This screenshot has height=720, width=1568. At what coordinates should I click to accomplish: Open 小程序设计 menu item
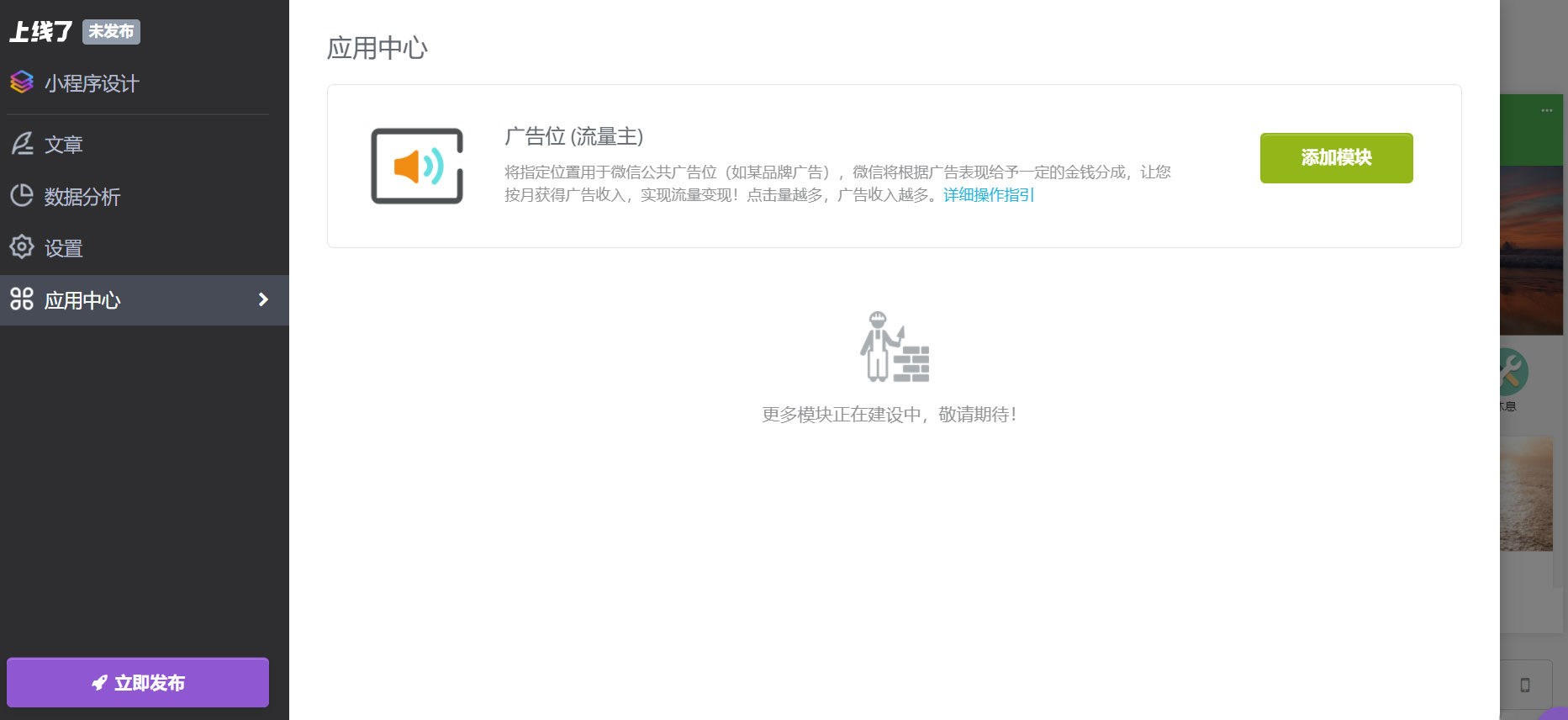[91, 83]
